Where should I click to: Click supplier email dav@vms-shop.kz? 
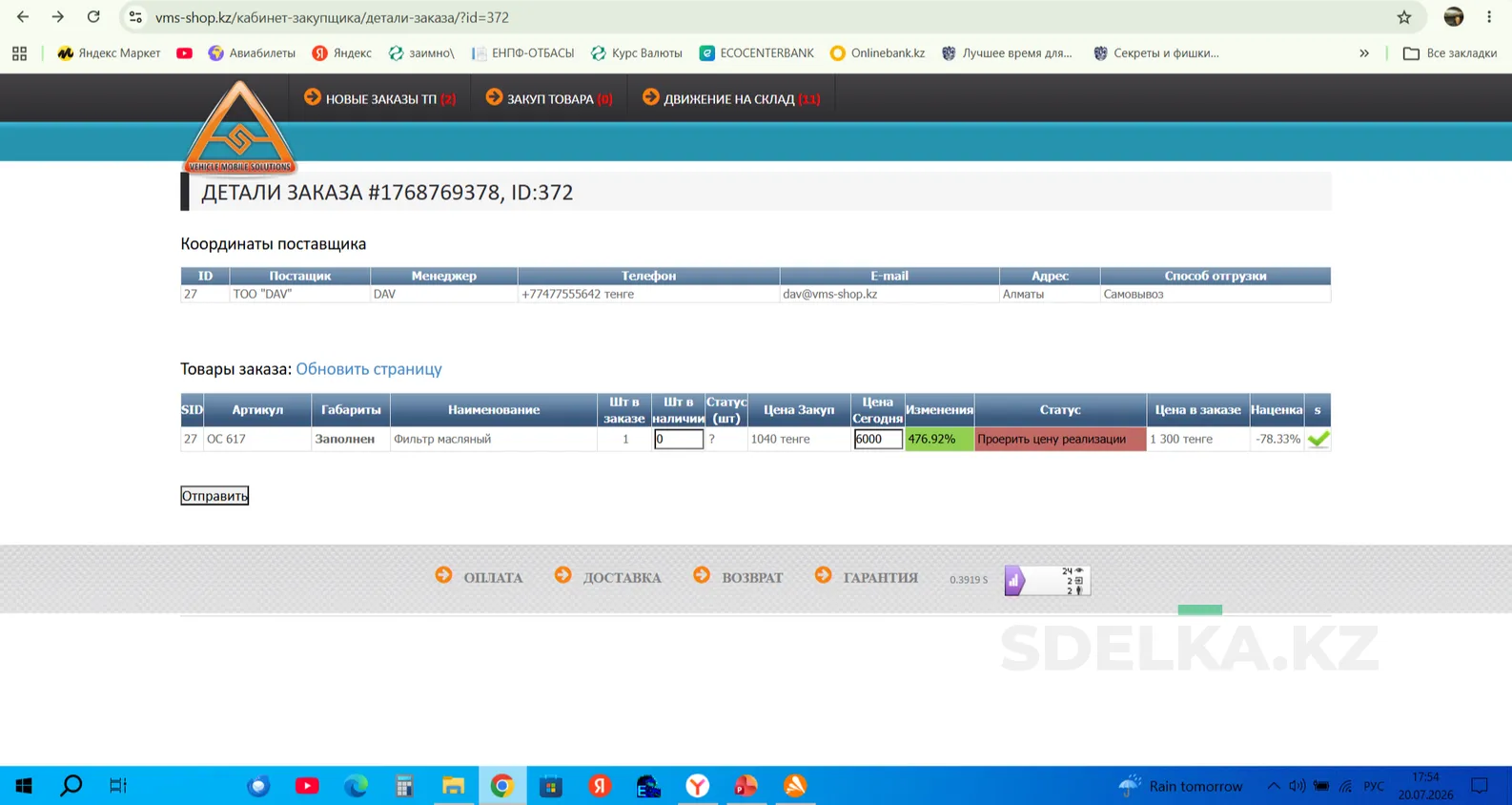[x=829, y=294]
